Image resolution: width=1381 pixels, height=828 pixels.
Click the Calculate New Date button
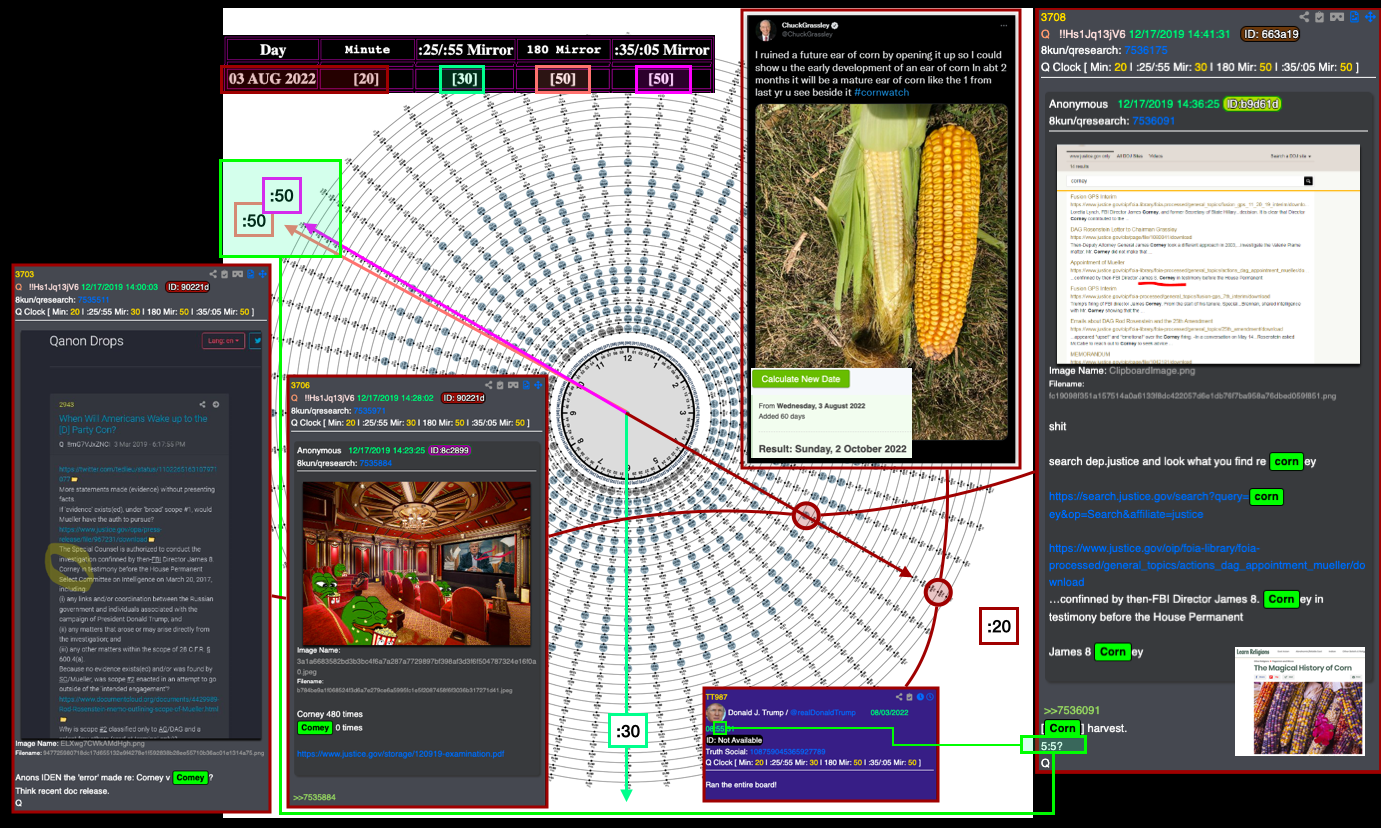[800, 379]
